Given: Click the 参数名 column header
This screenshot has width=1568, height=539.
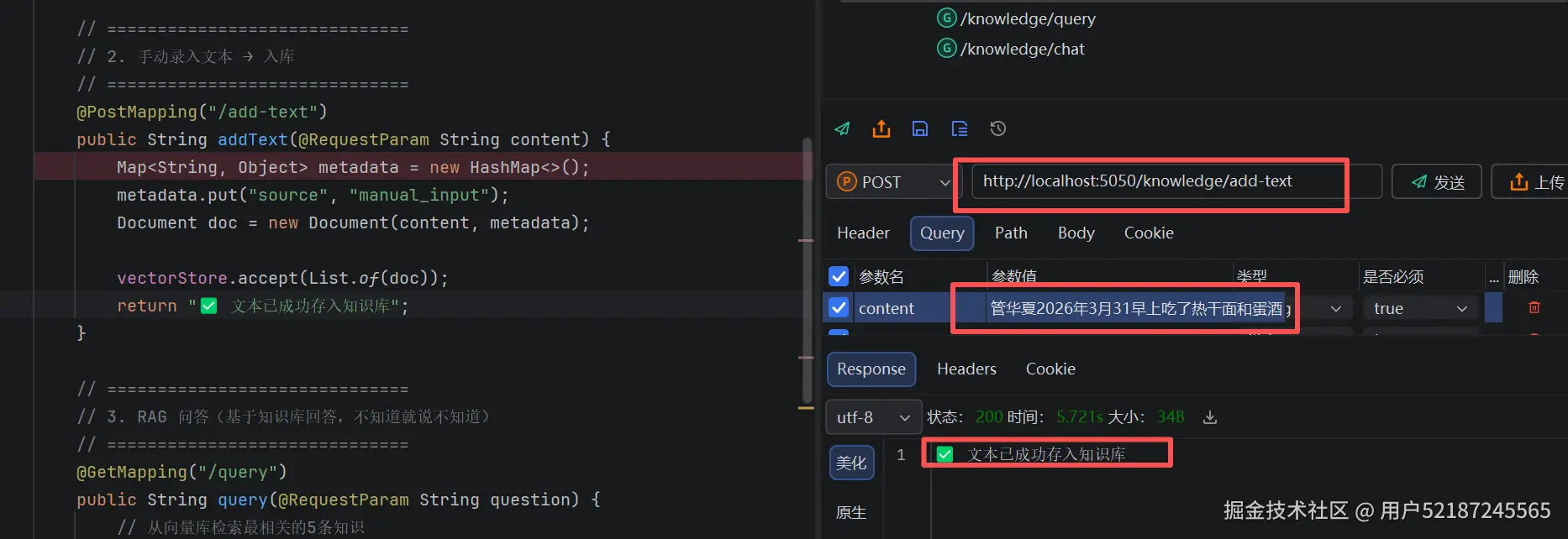Looking at the screenshot, I should pos(881,276).
